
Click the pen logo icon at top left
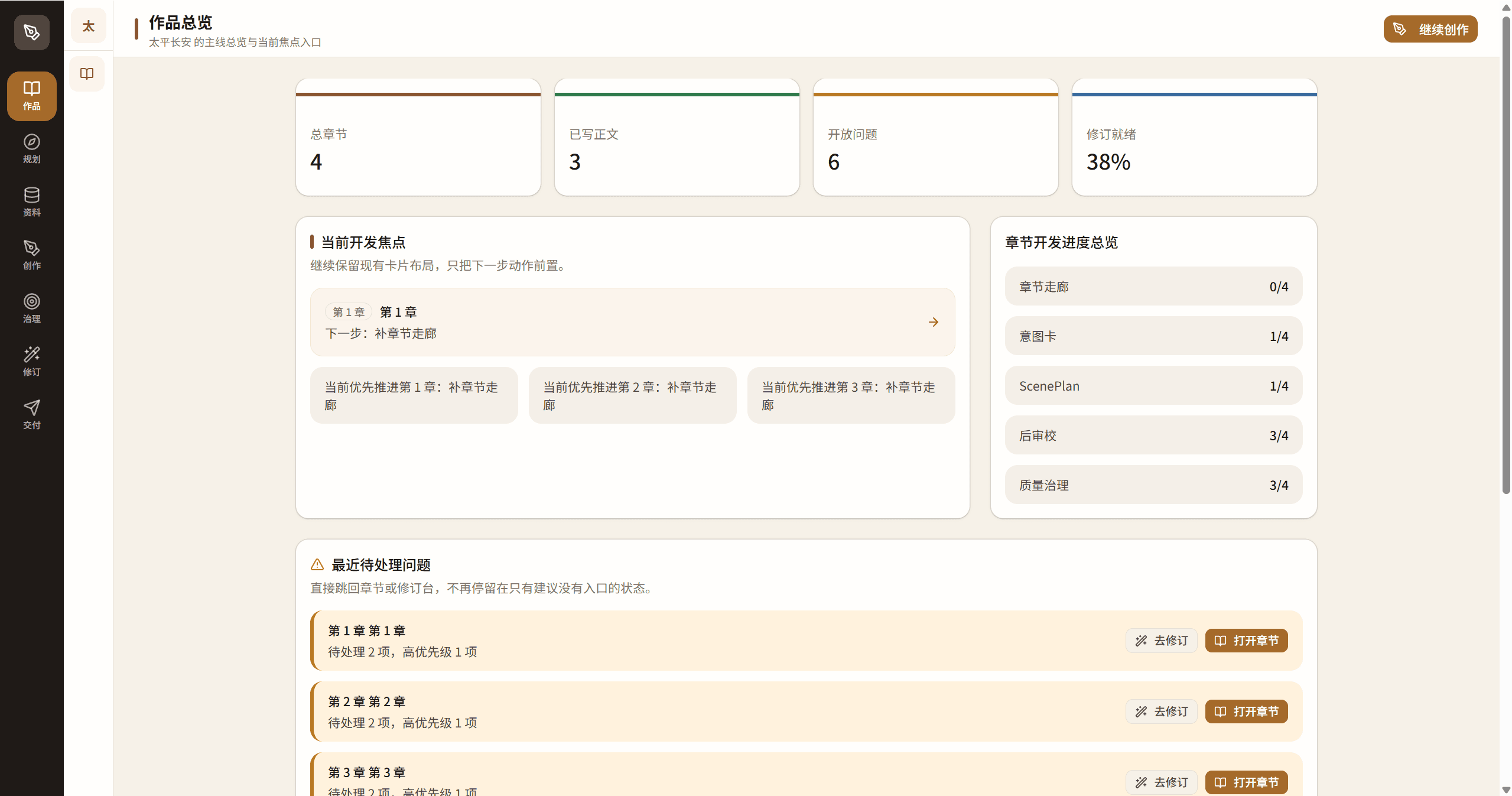coord(31,33)
